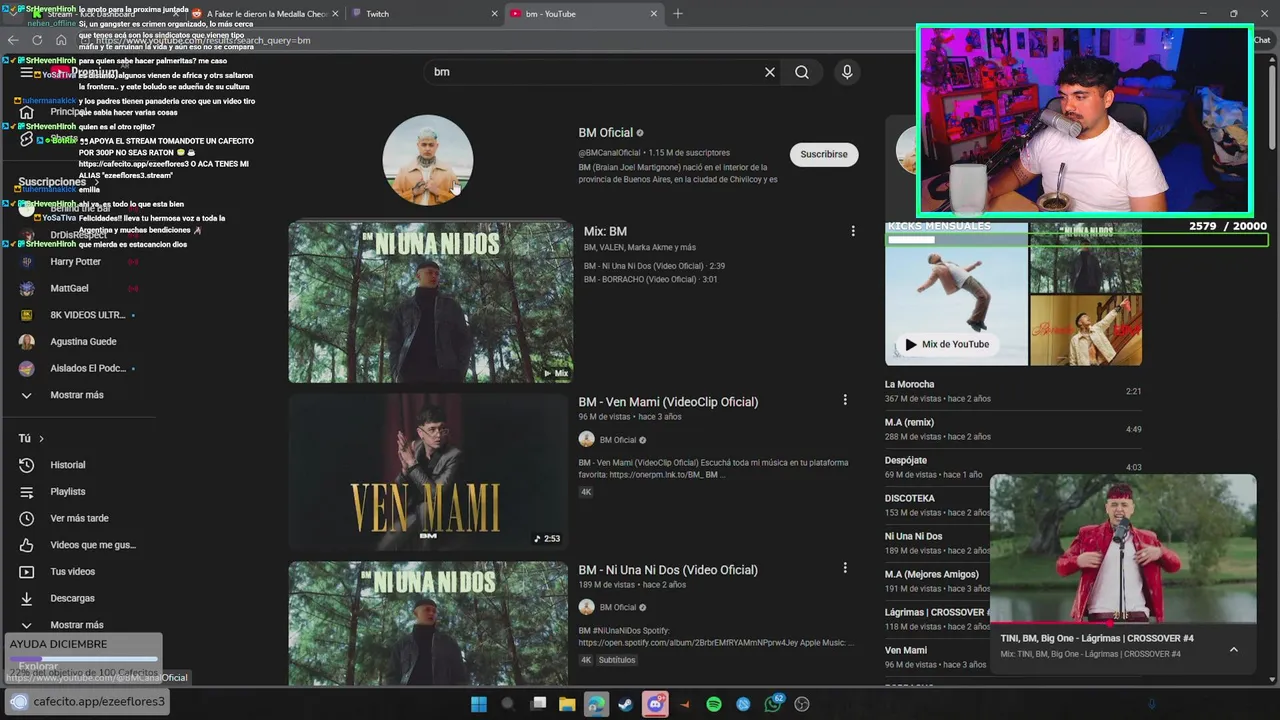1280x720 pixels.
Task: Reload the browser page
Action: tap(37, 40)
